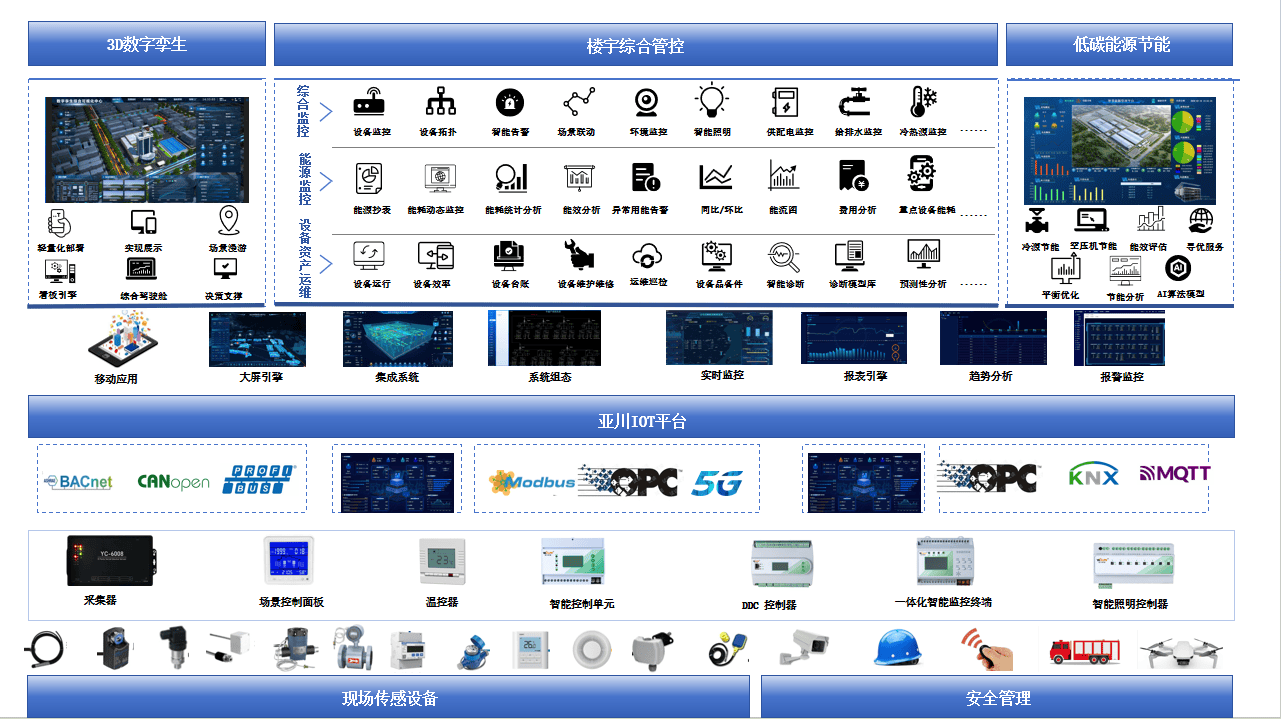Screen dimensions: 1281x719
Task: Select the 智能照明 light bulb icon
Action: coord(711,101)
